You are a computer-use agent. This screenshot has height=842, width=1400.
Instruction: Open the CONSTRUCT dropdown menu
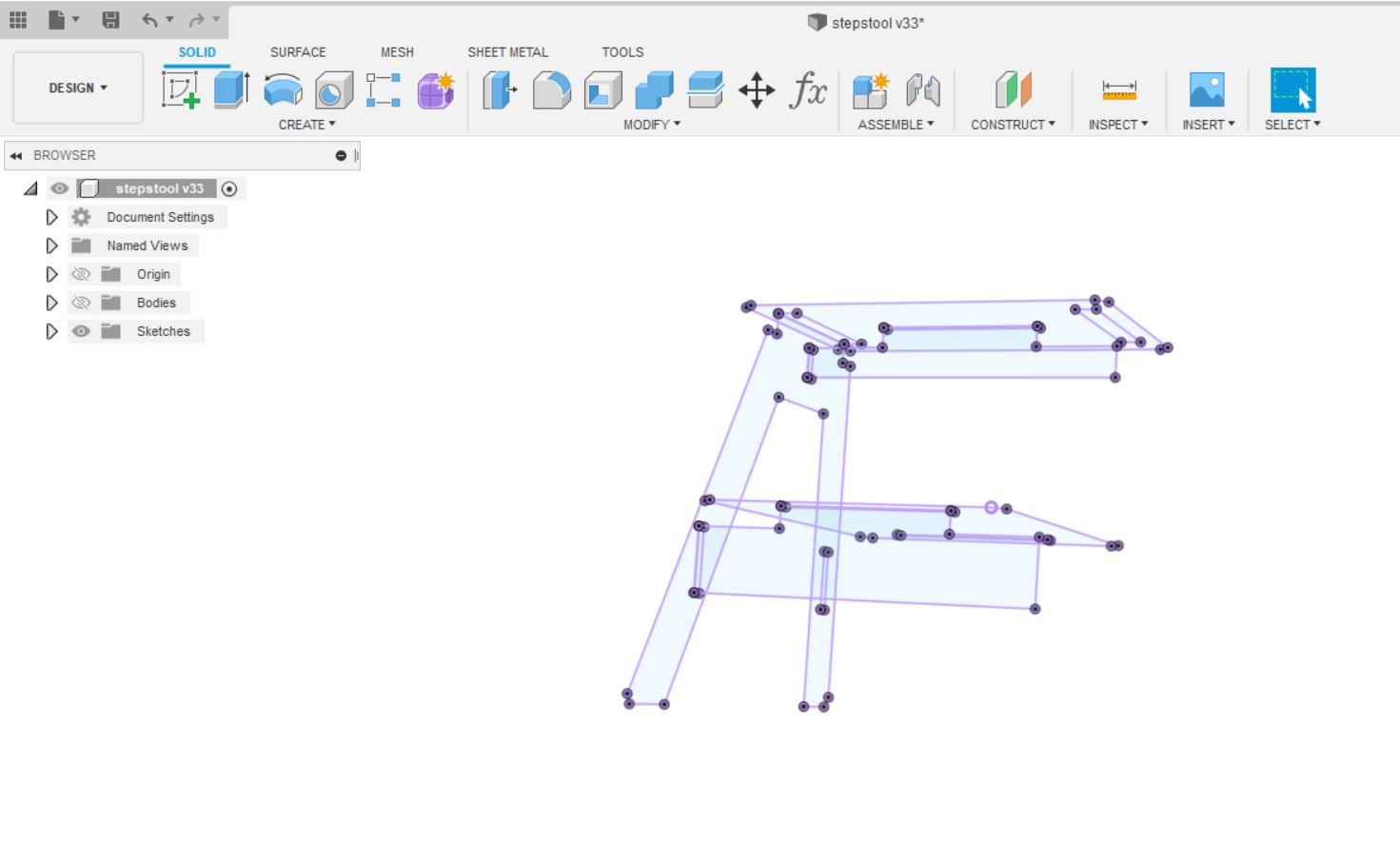point(1013,125)
